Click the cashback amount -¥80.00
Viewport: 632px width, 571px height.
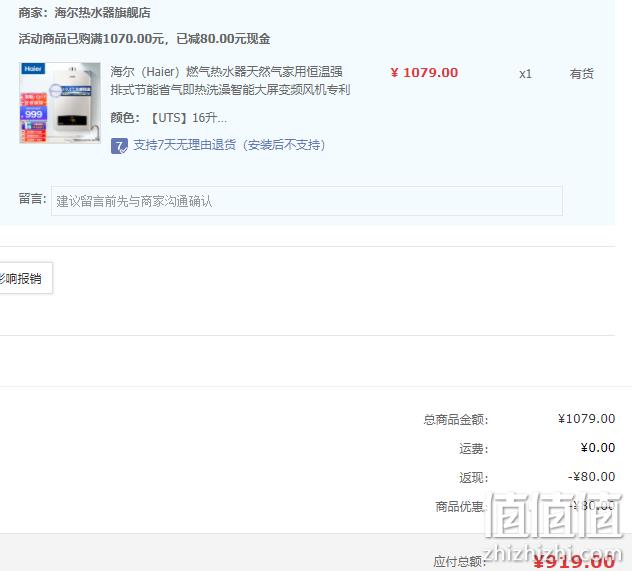[x=591, y=477]
